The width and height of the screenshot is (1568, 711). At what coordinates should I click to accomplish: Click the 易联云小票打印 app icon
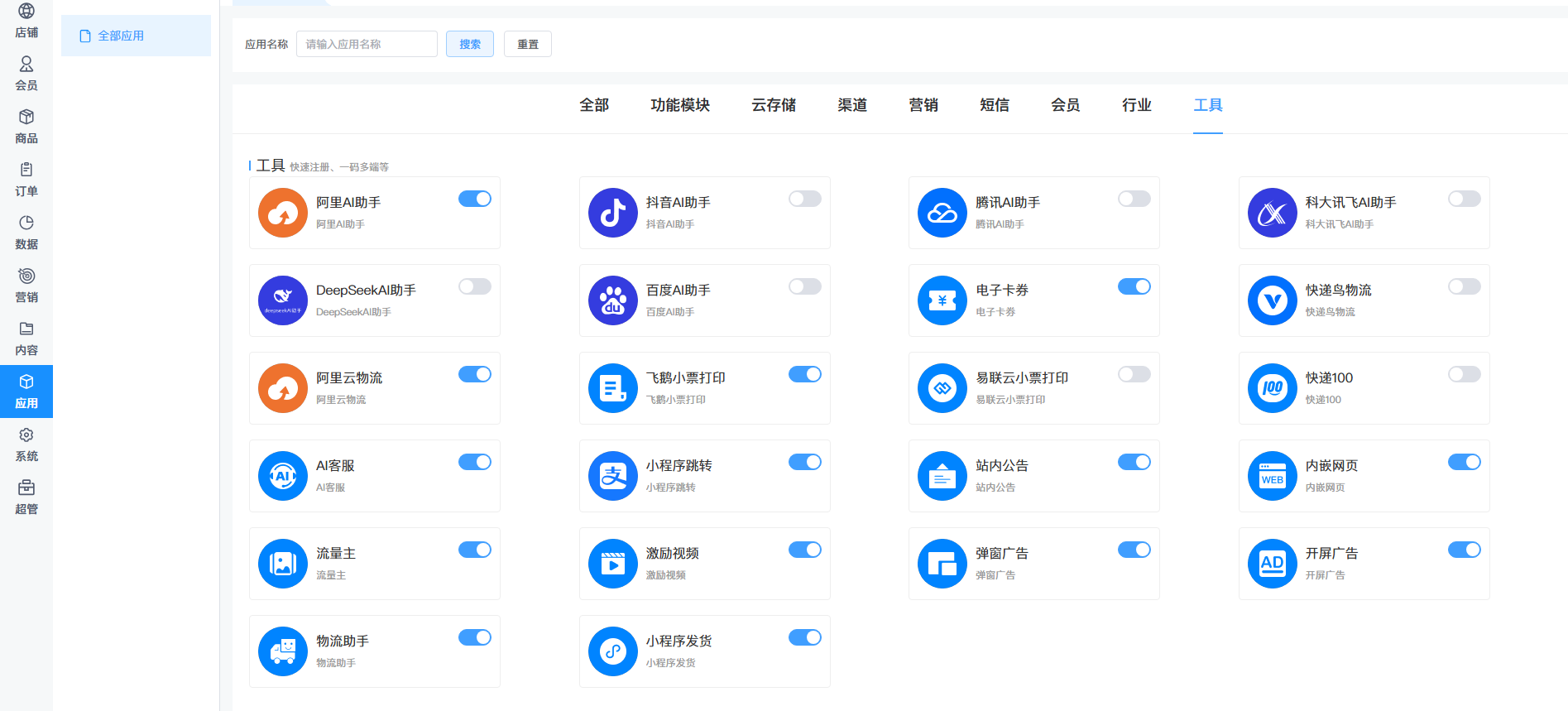point(942,388)
